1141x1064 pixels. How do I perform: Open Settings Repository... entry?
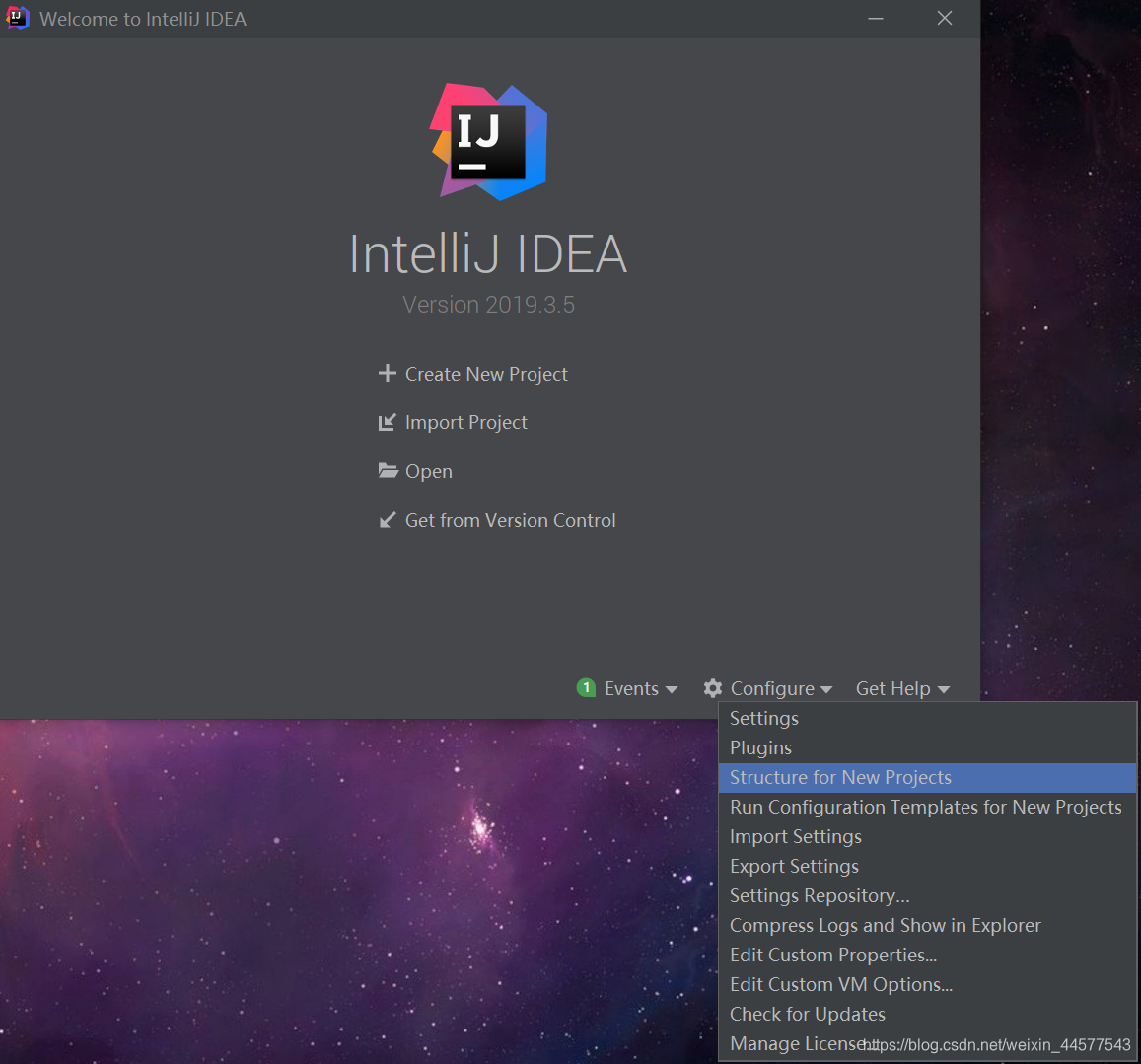(927, 896)
